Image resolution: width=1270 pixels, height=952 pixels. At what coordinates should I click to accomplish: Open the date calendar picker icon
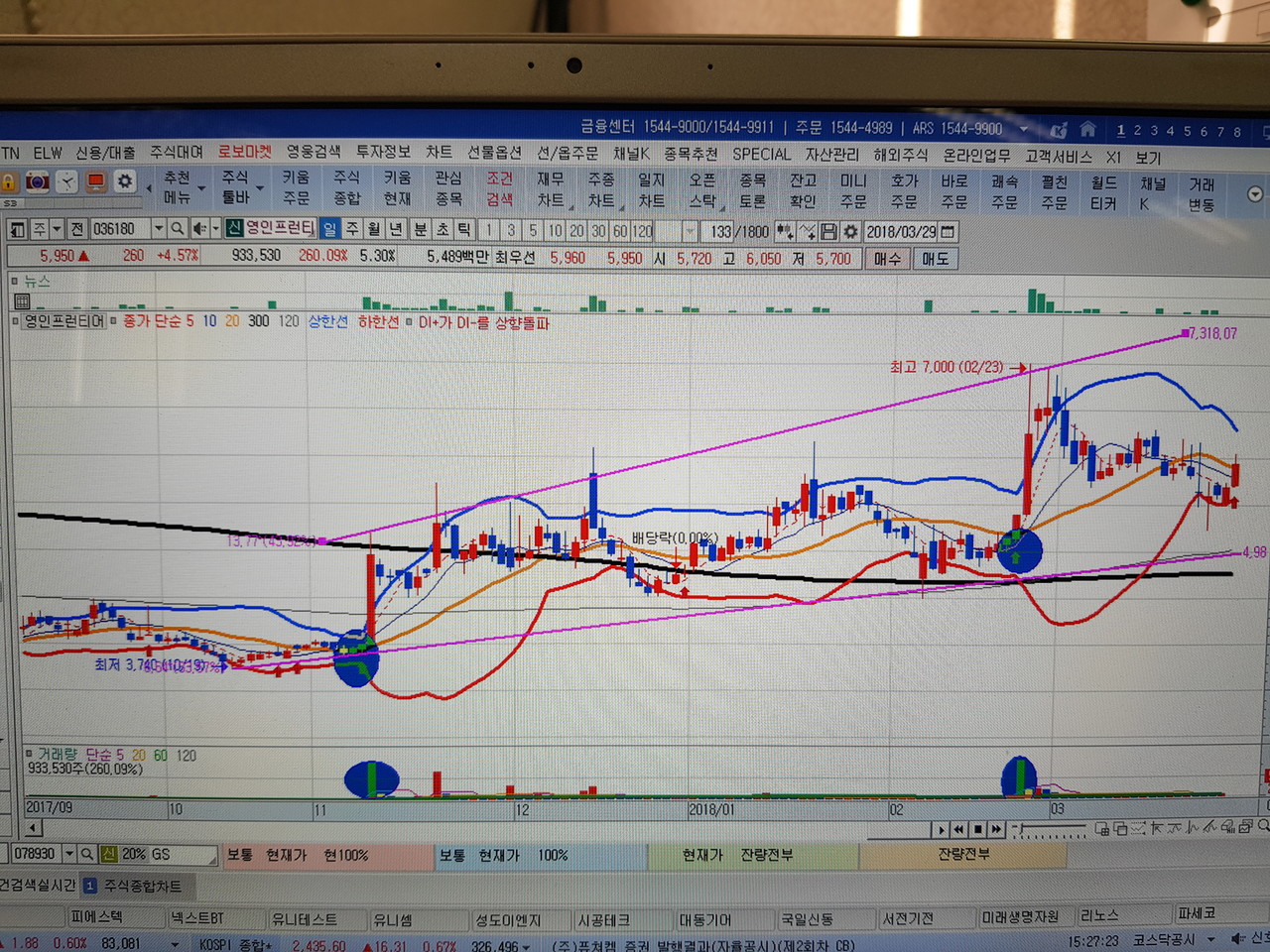pos(949,231)
